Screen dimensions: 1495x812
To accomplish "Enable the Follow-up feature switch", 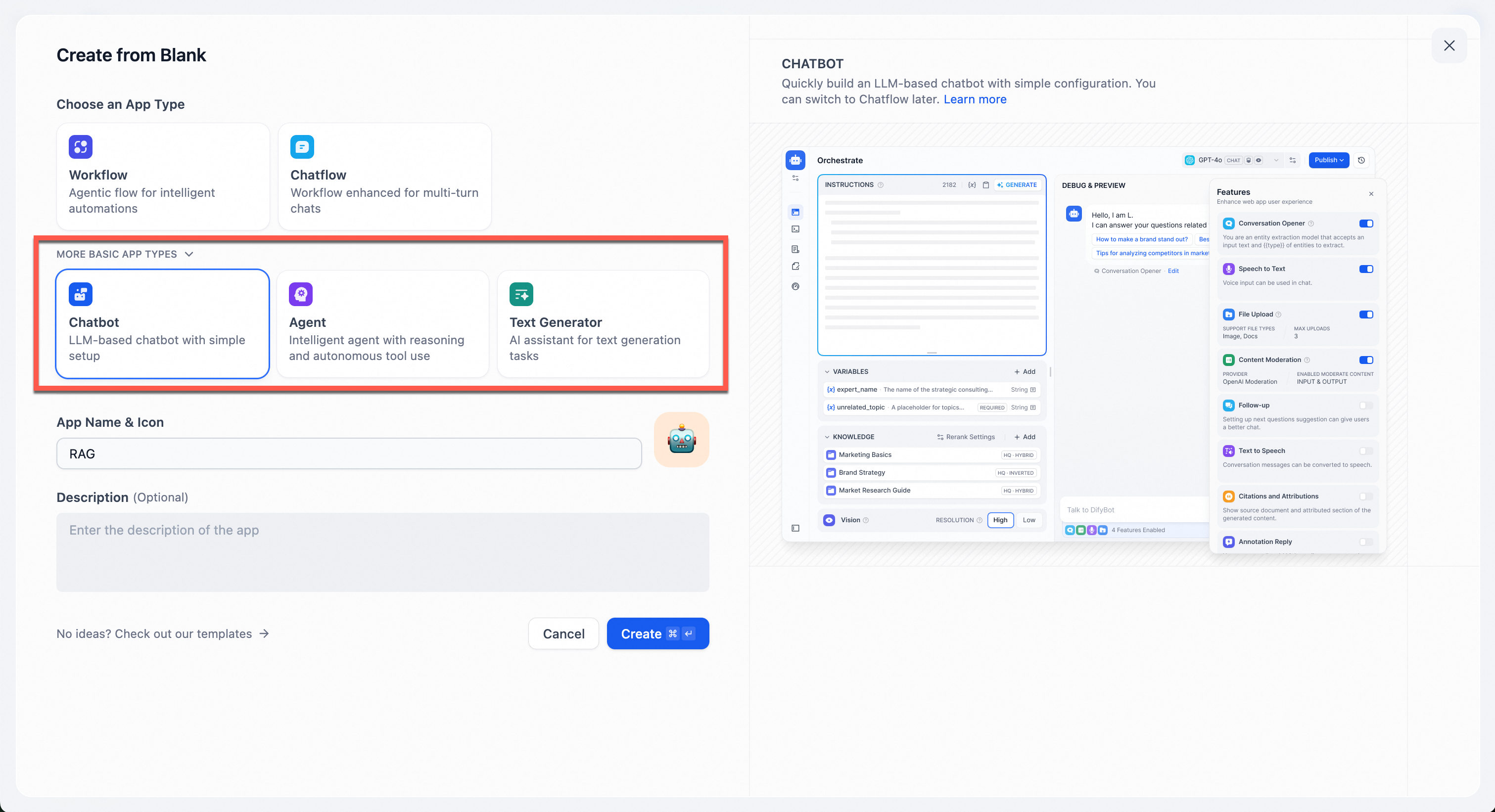I will [1365, 406].
